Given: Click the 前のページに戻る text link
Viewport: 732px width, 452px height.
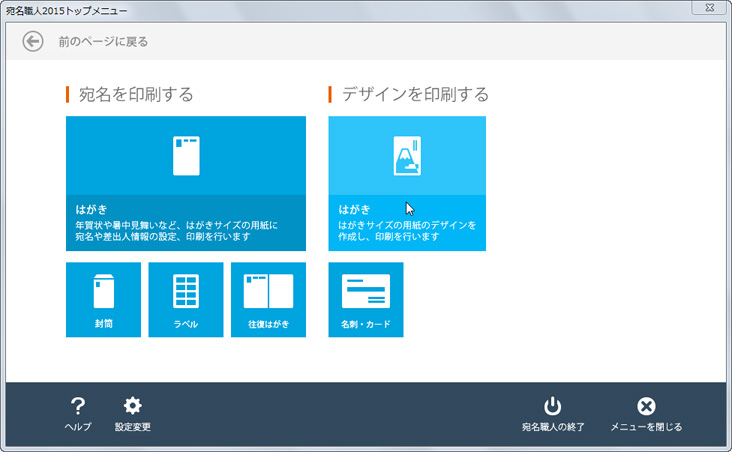Looking at the screenshot, I should [x=103, y=42].
